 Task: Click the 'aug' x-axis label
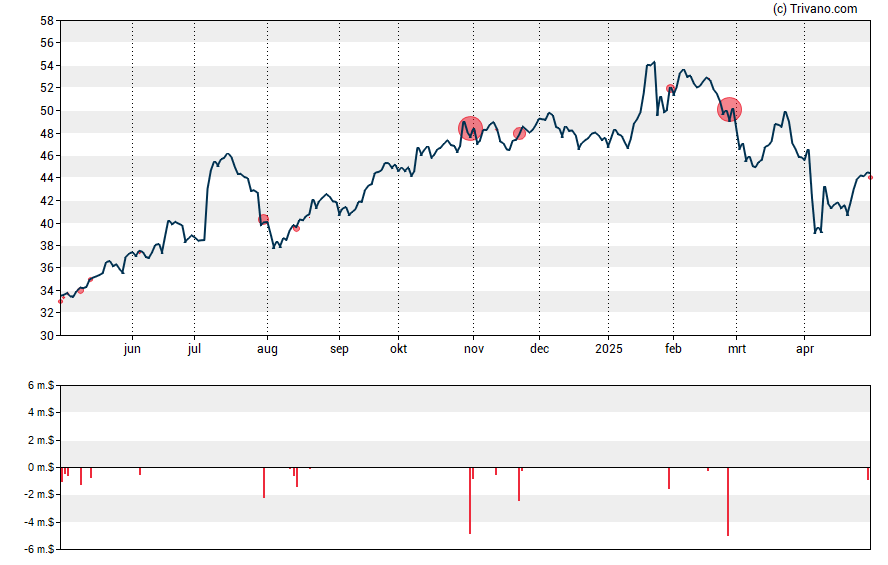267,349
